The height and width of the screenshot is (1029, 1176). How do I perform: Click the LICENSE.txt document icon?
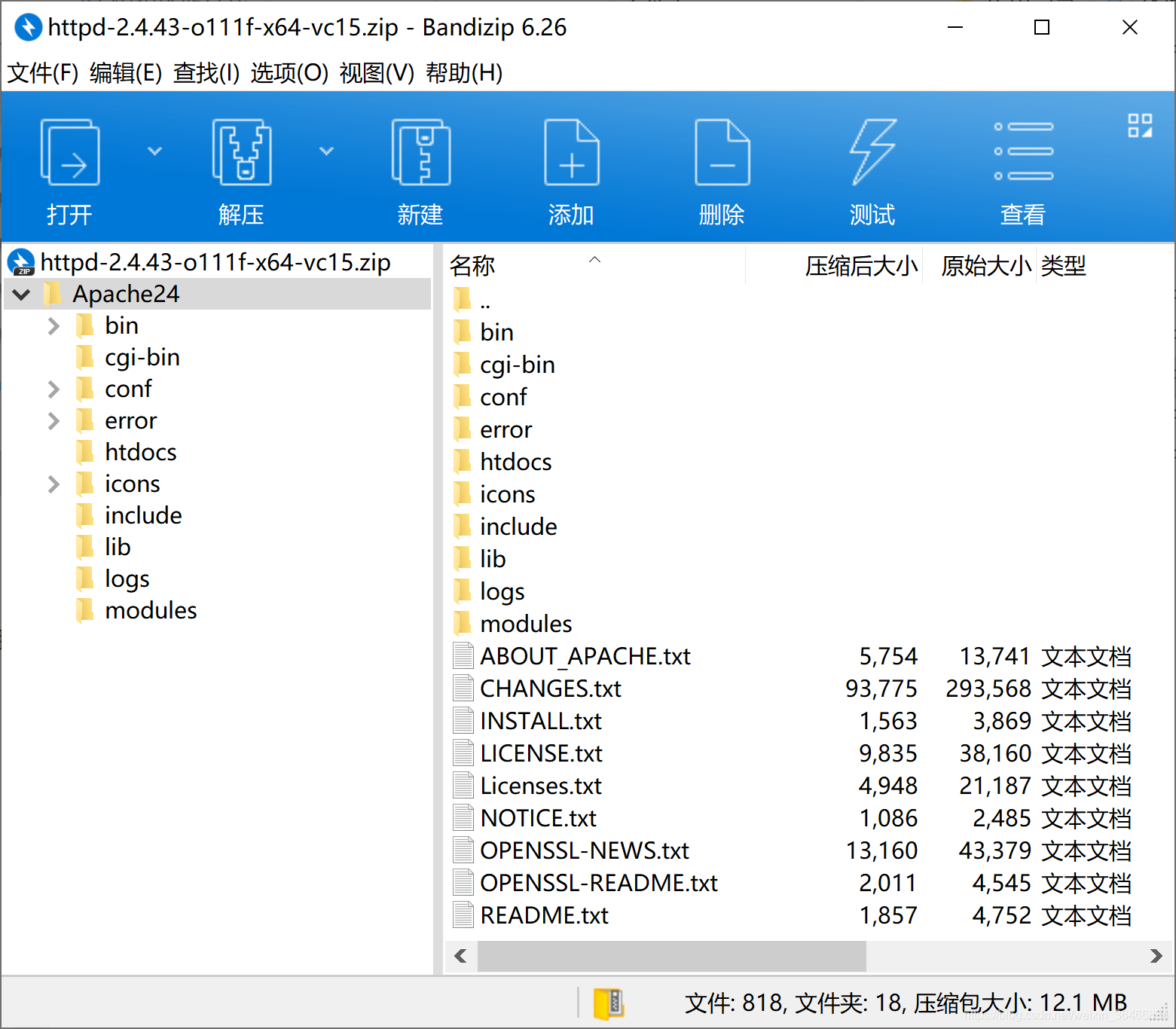pyautogui.click(x=463, y=753)
